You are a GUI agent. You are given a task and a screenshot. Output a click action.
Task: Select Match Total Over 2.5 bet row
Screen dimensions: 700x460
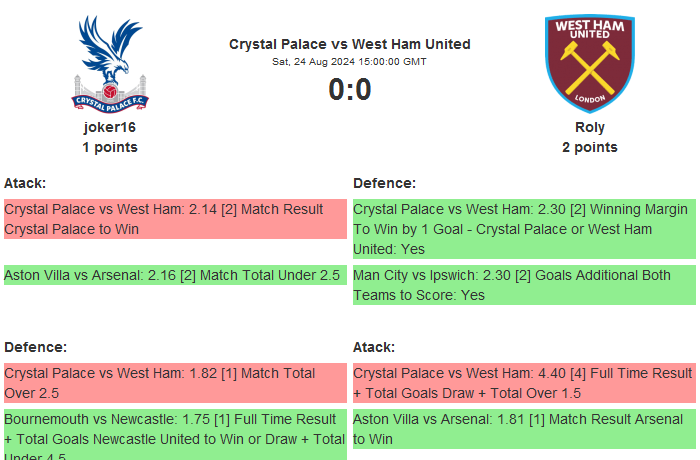click(x=175, y=383)
